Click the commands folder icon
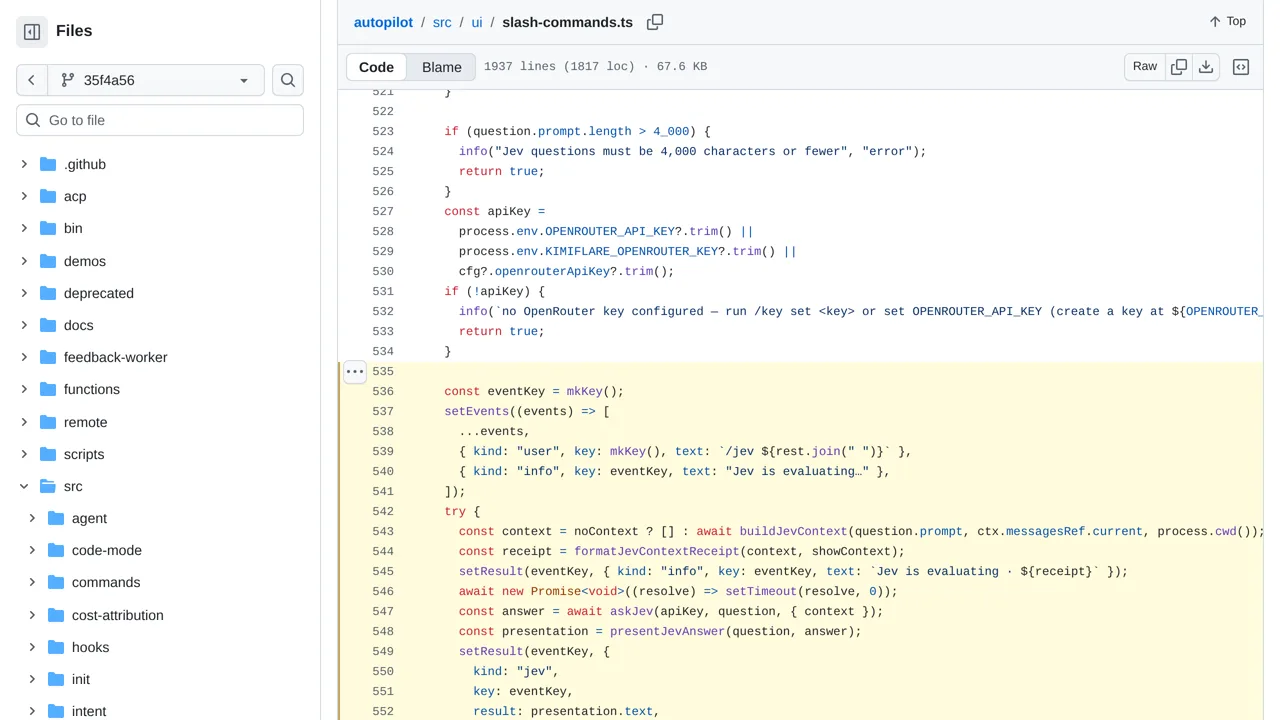Screen dimensions: 1280x720 click(x=55, y=582)
